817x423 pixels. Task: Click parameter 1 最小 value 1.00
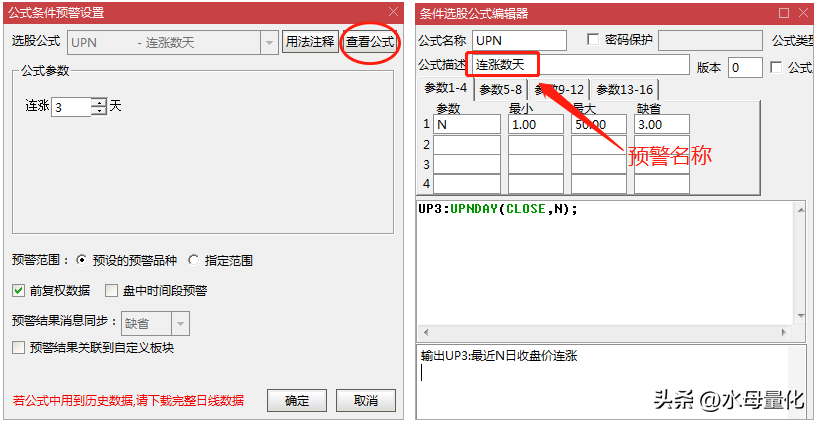pyautogui.click(x=536, y=125)
